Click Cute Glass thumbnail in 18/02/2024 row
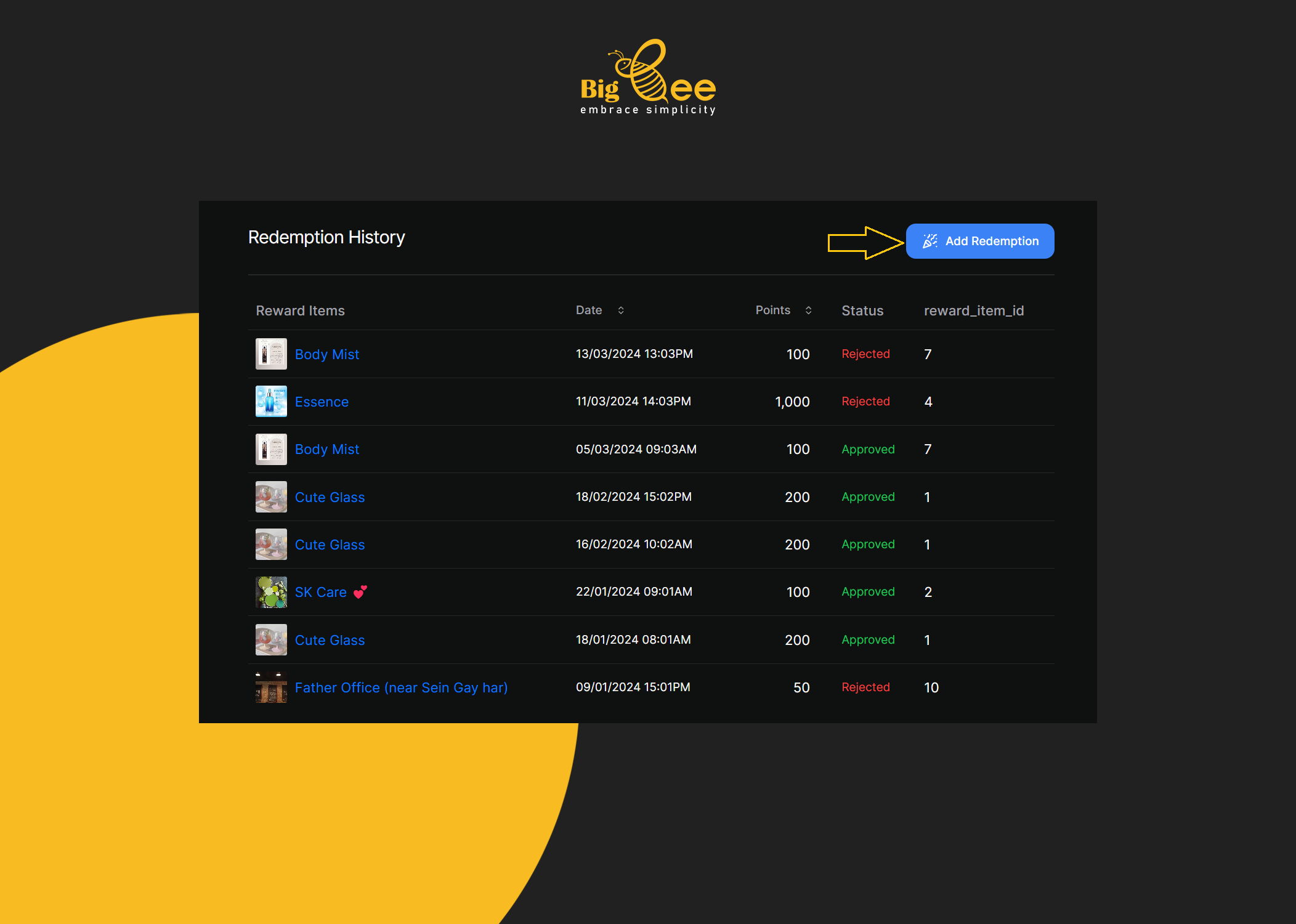This screenshot has width=1296, height=924. [x=271, y=496]
